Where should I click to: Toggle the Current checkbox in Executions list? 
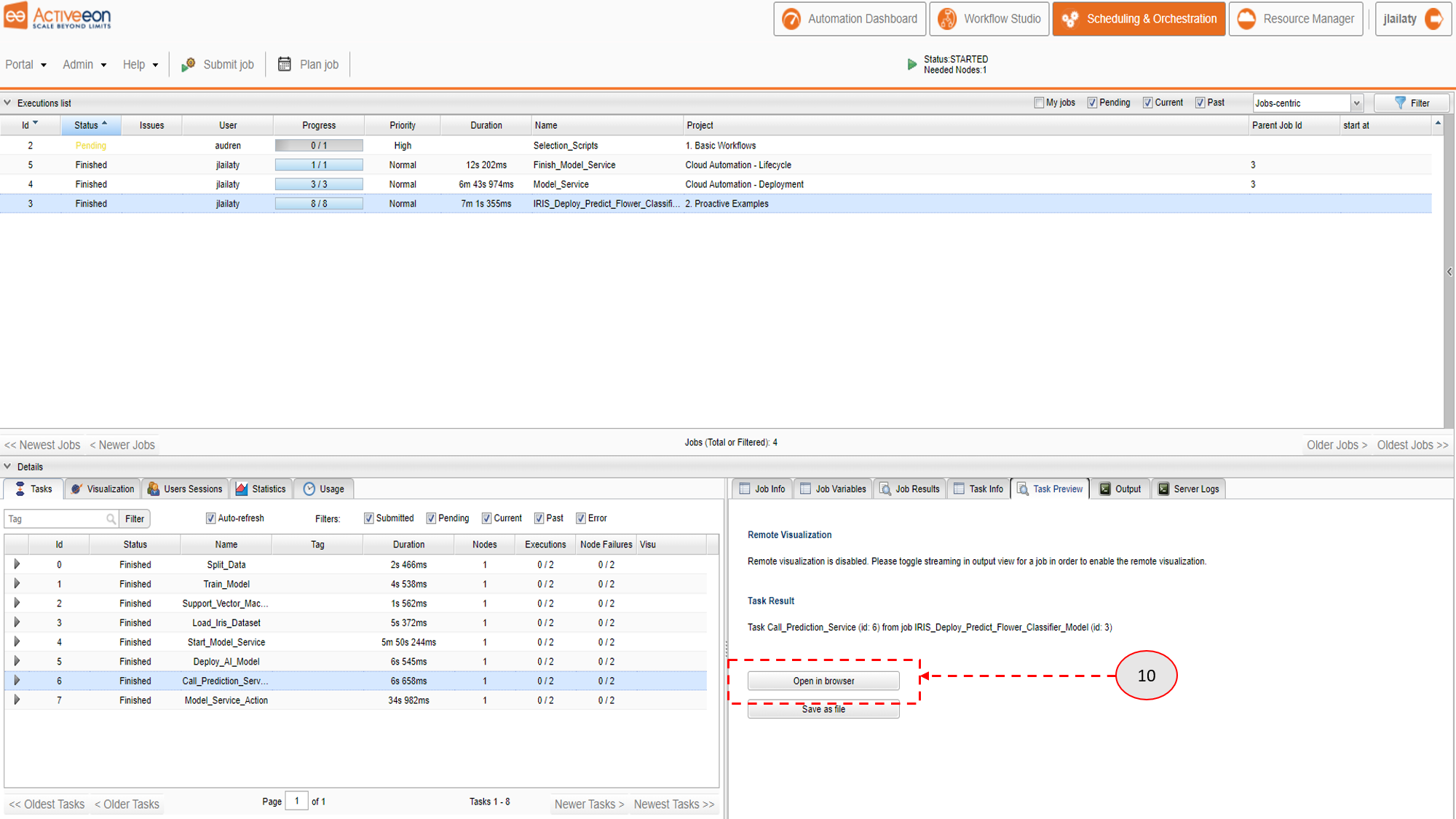click(x=1147, y=103)
